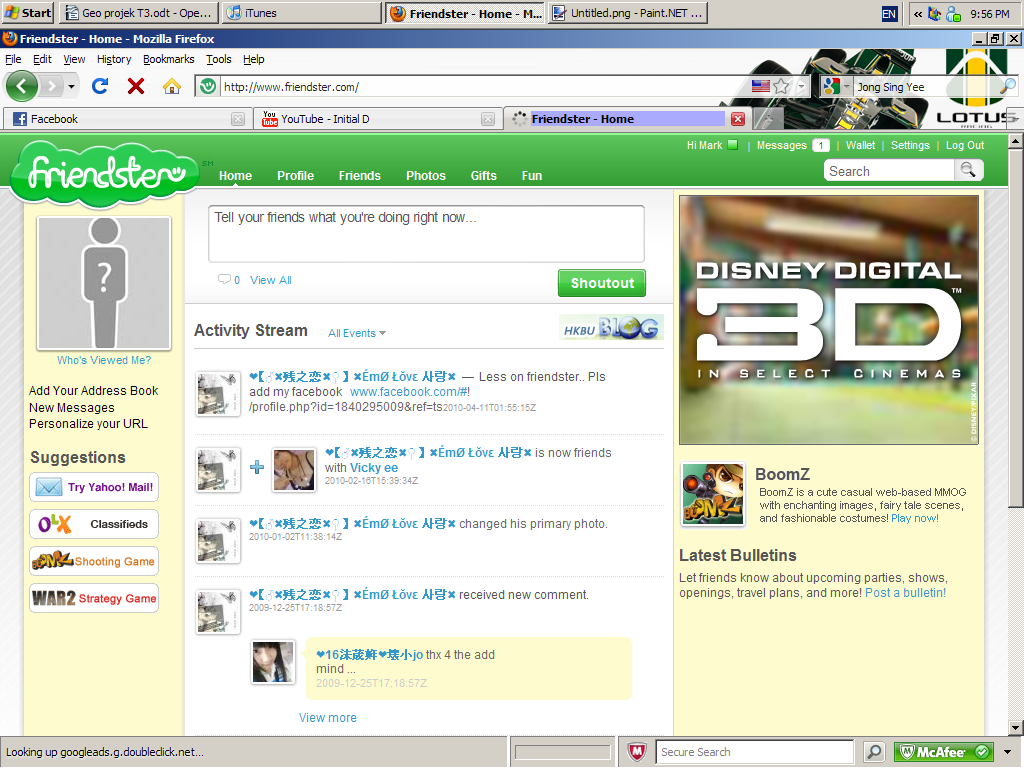Click the green online status icon beside Hi Mark
This screenshot has width=1024, height=768.
[x=733, y=145]
